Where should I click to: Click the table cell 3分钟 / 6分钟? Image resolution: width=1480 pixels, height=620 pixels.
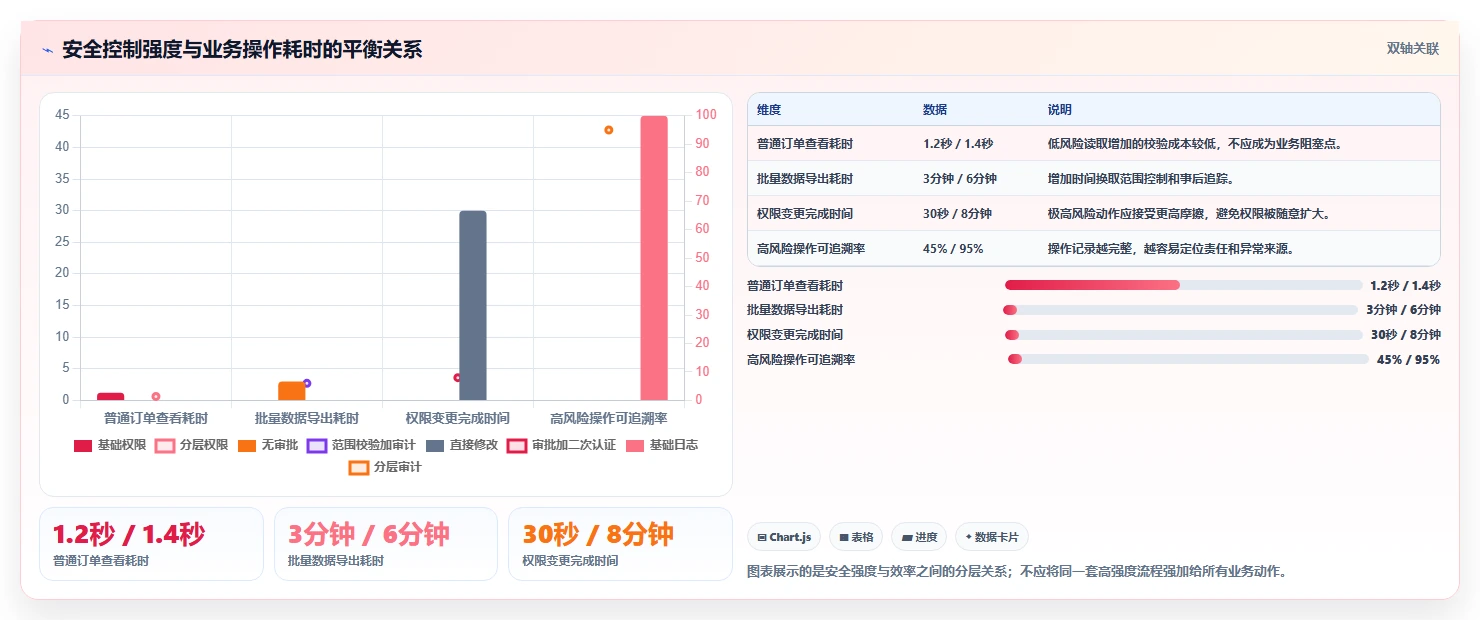point(960,179)
